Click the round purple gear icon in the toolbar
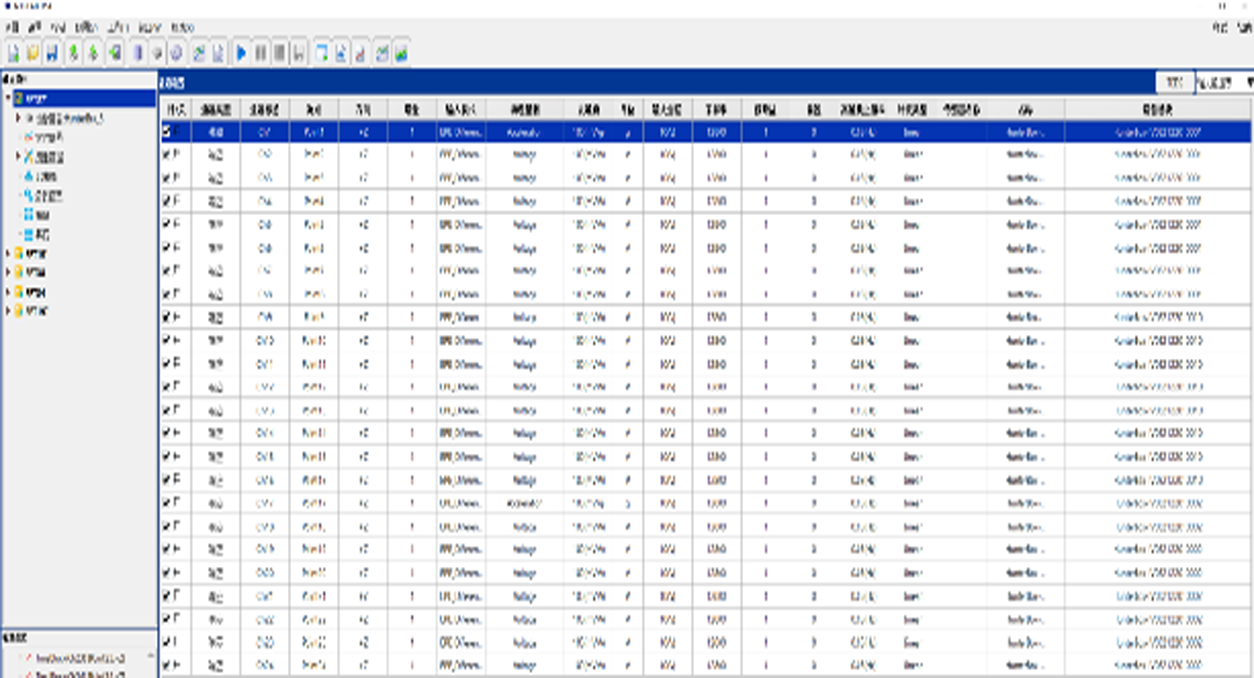The width and height of the screenshot is (1254, 678). point(176,53)
